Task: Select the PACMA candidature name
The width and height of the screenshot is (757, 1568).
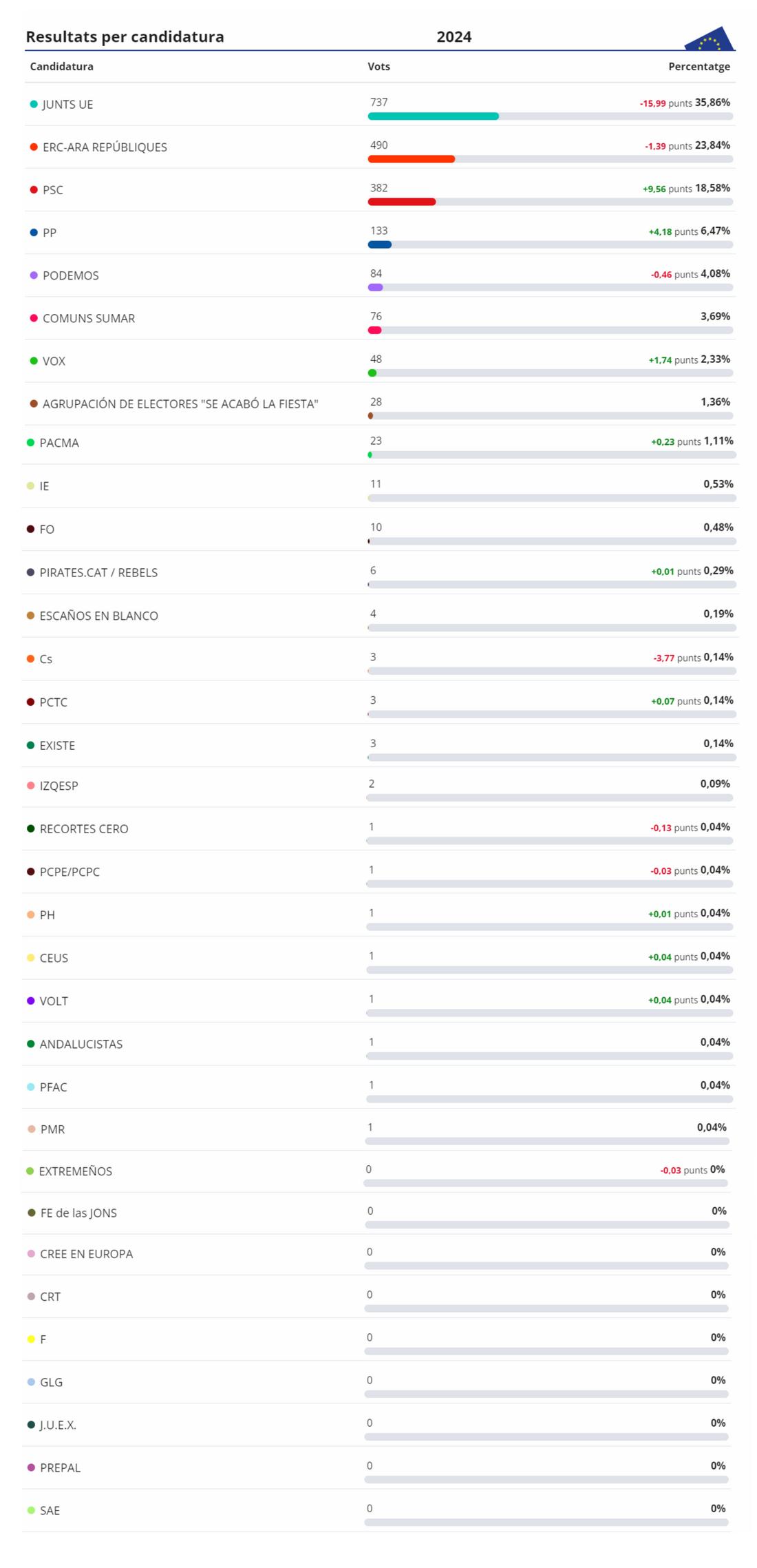Action: point(59,443)
